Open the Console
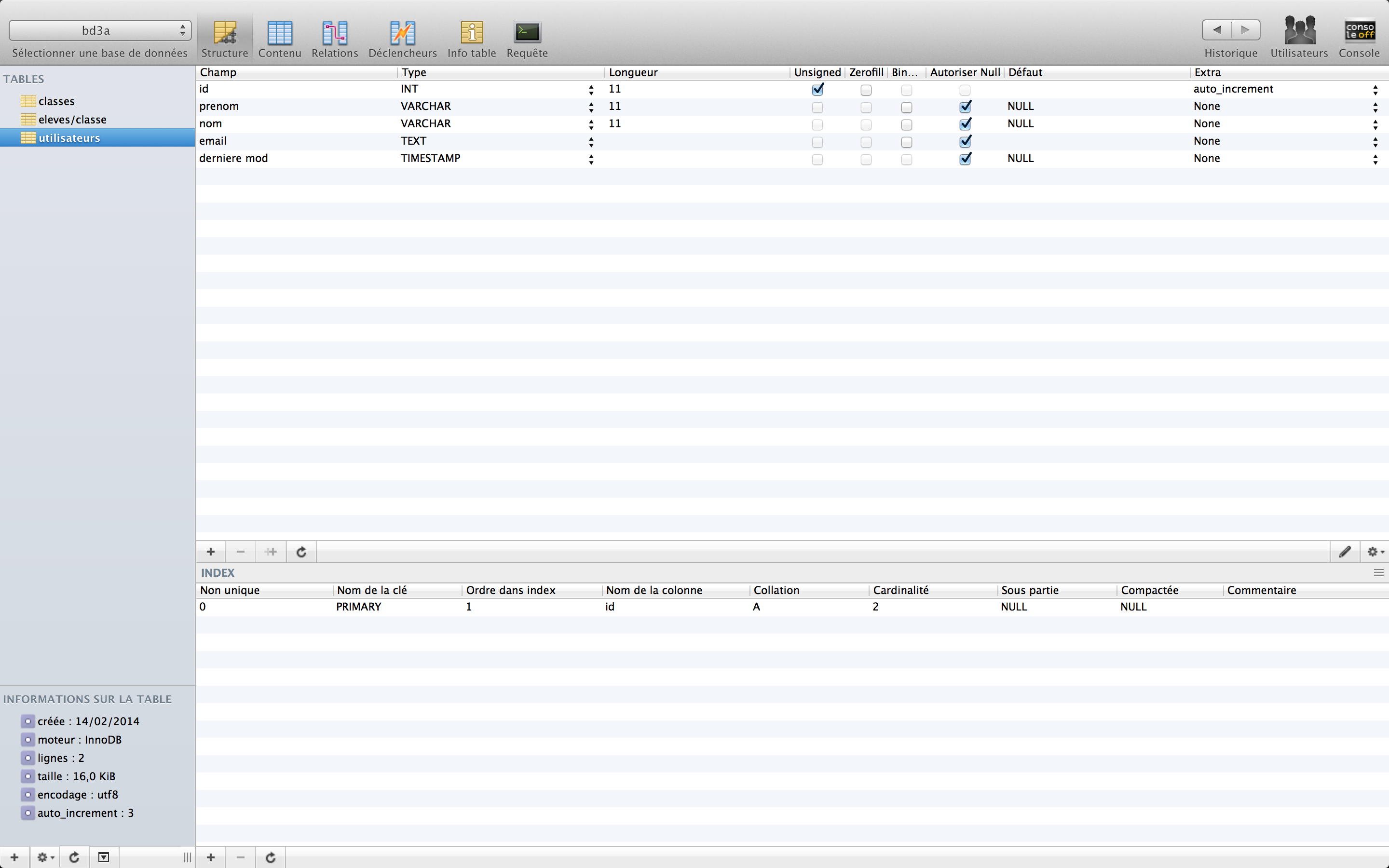Viewport: 1389px width, 868px height. (1359, 39)
